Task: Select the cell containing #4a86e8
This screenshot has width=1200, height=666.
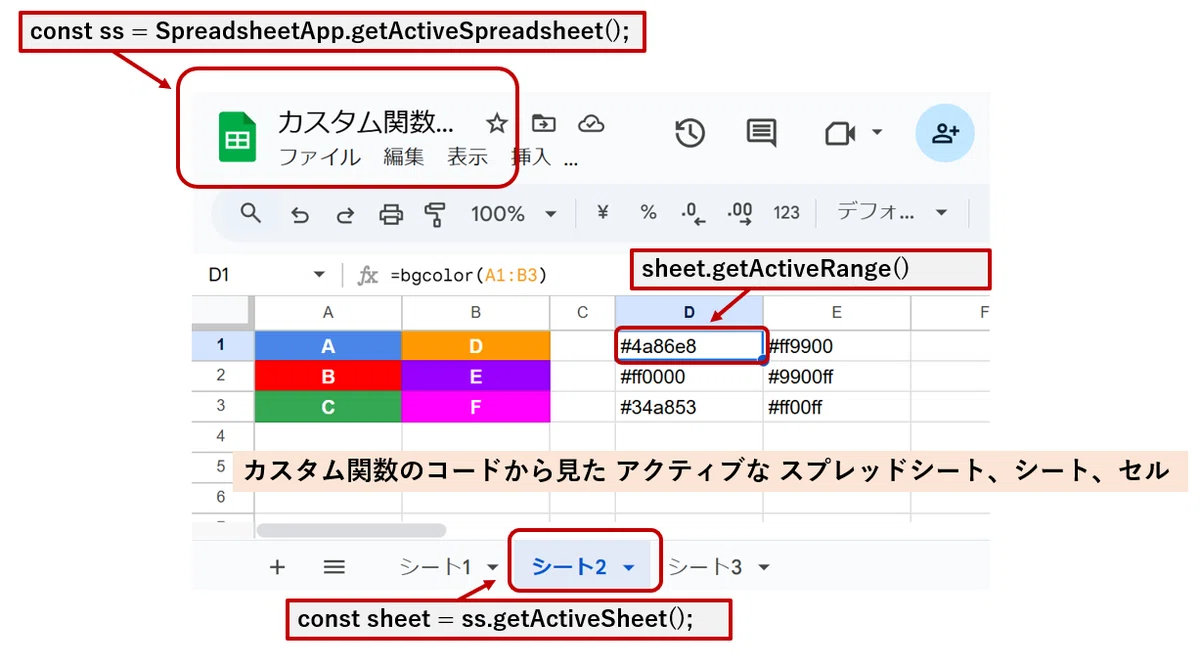Action: click(x=689, y=346)
